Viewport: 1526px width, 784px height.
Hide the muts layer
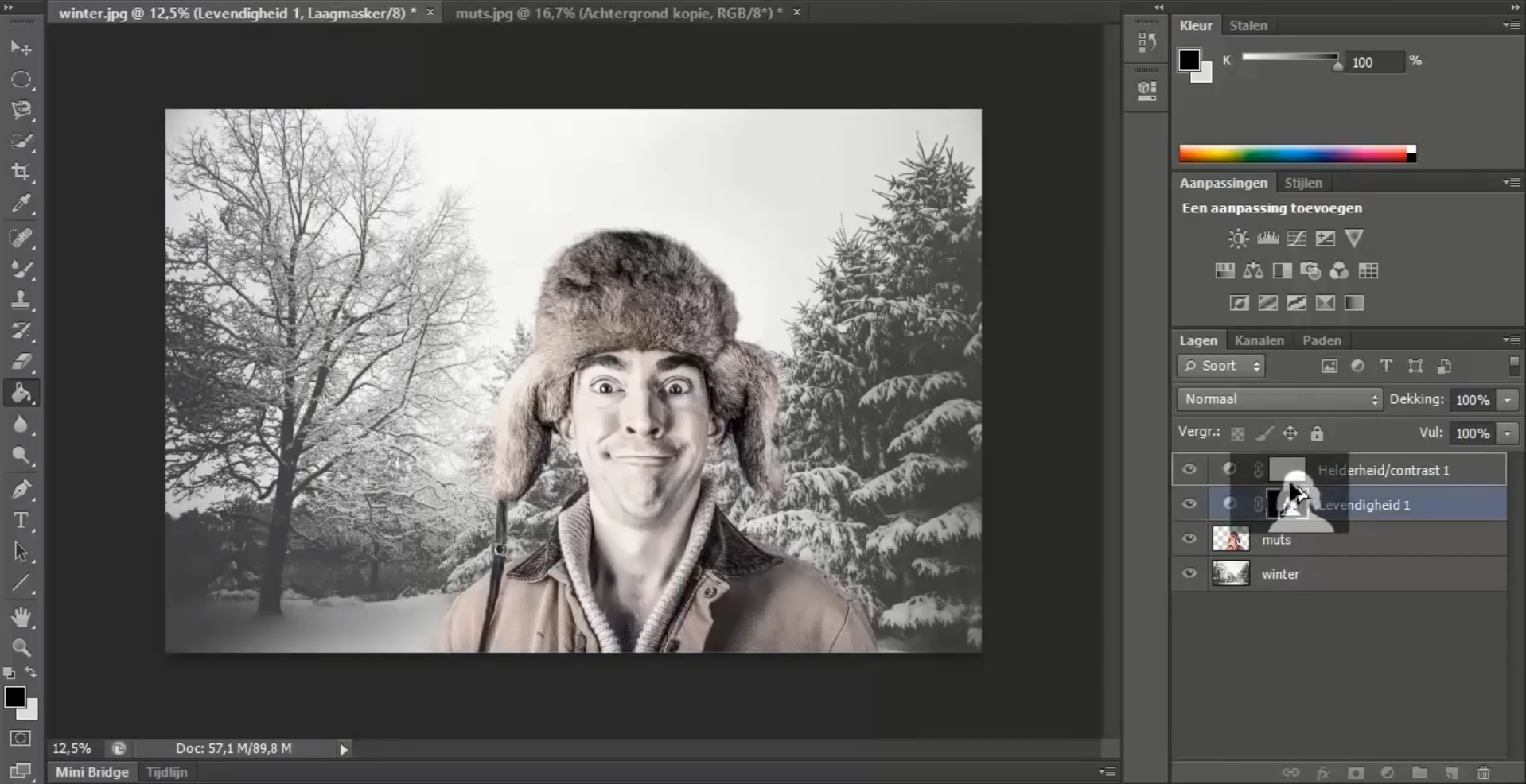point(1189,539)
